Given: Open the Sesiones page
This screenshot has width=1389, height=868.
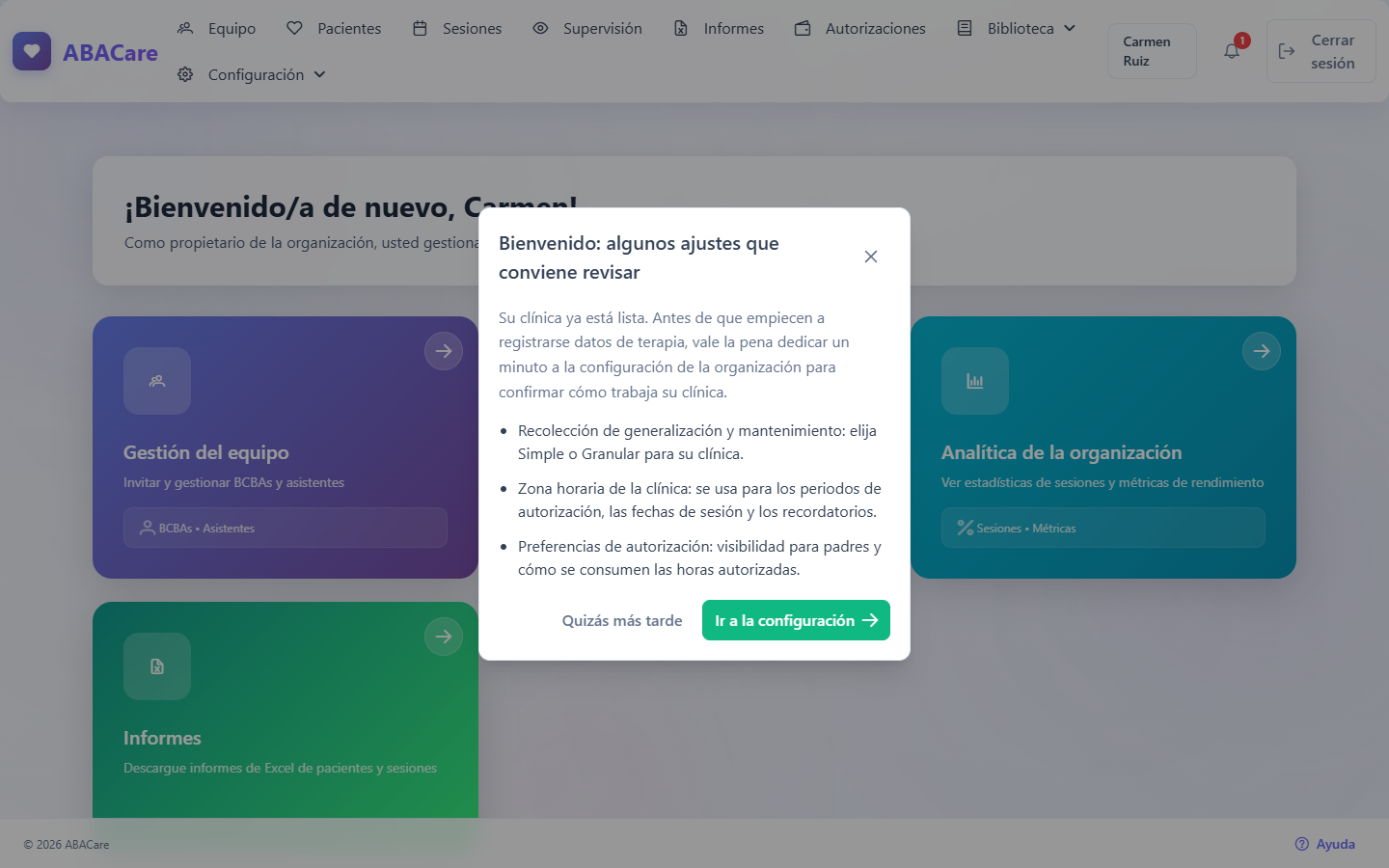Looking at the screenshot, I should pyautogui.click(x=457, y=29).
